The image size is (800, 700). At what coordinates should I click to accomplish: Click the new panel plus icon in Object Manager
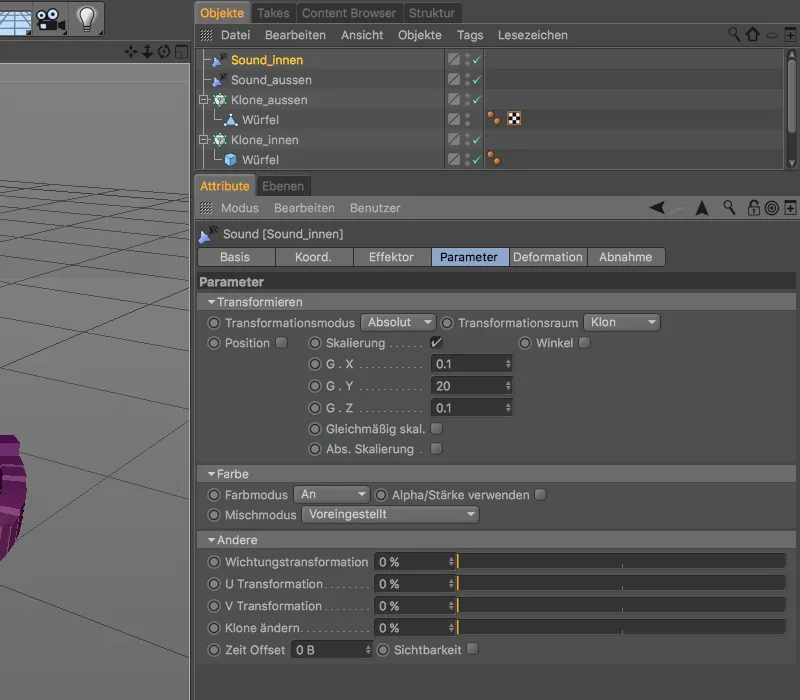pos(790,35)
